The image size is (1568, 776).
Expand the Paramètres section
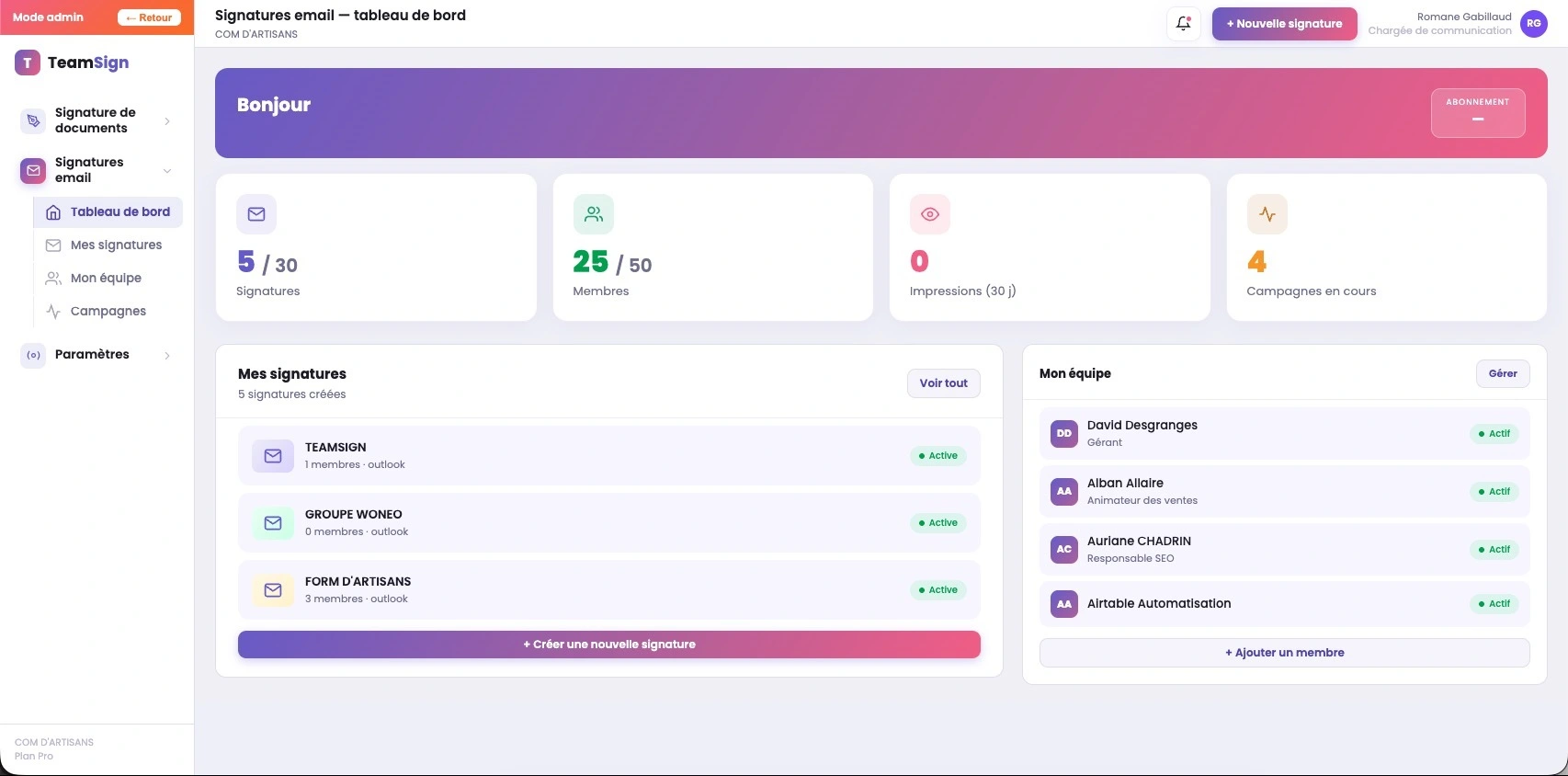(167, 356)
